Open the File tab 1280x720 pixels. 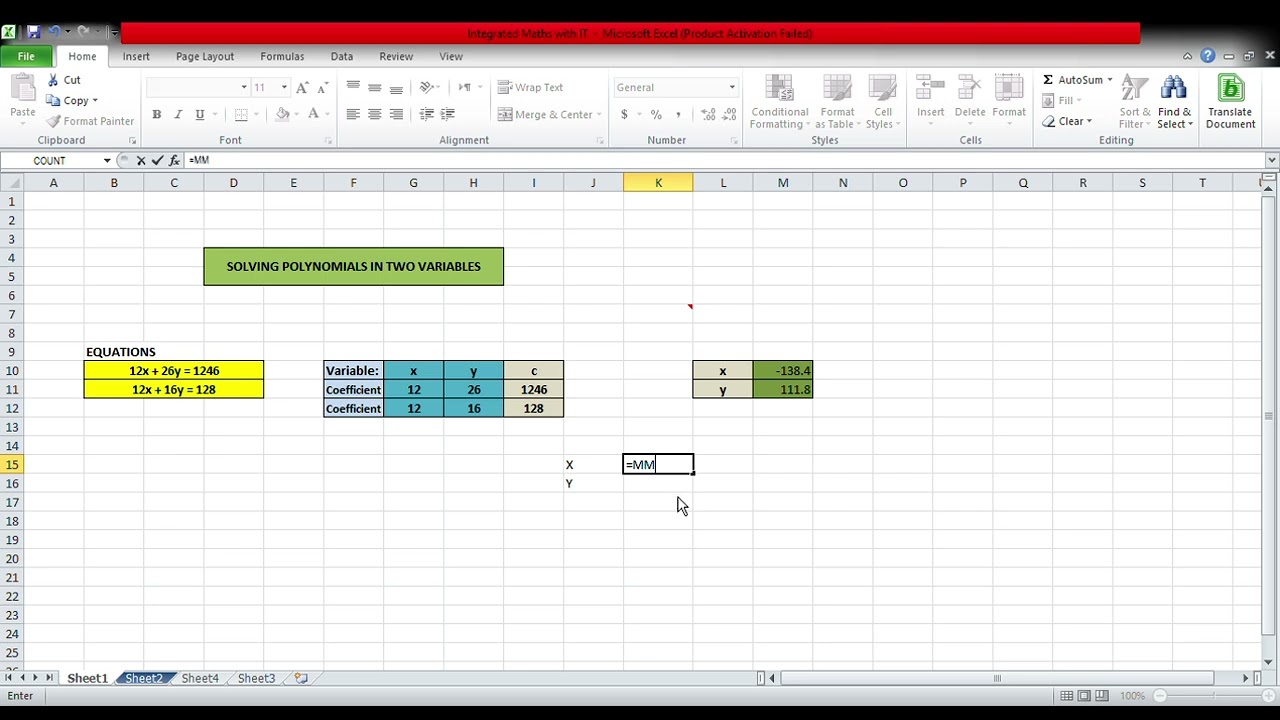26,56
